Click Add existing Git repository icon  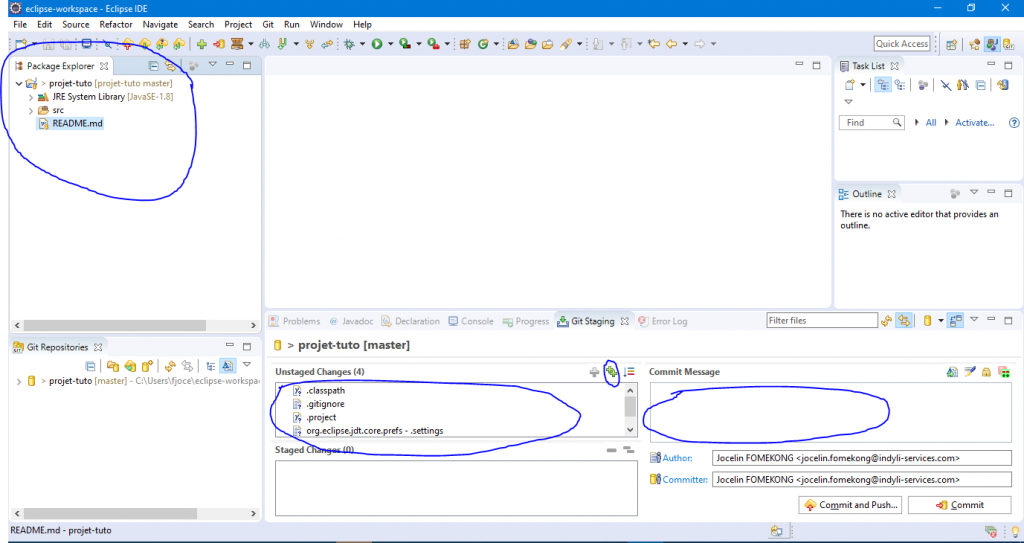pyautogui.click(x=112, y=366)
